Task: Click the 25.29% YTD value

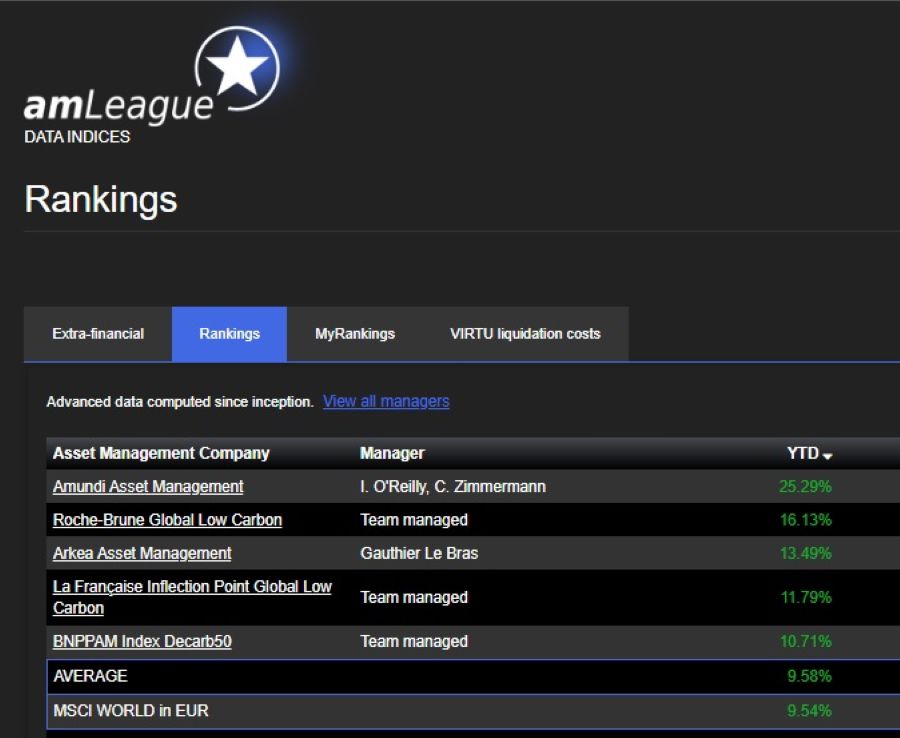Action: click(805, 487)
